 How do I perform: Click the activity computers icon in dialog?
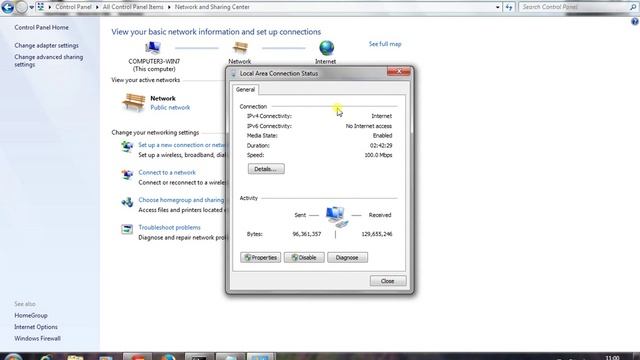click(337, 216)
